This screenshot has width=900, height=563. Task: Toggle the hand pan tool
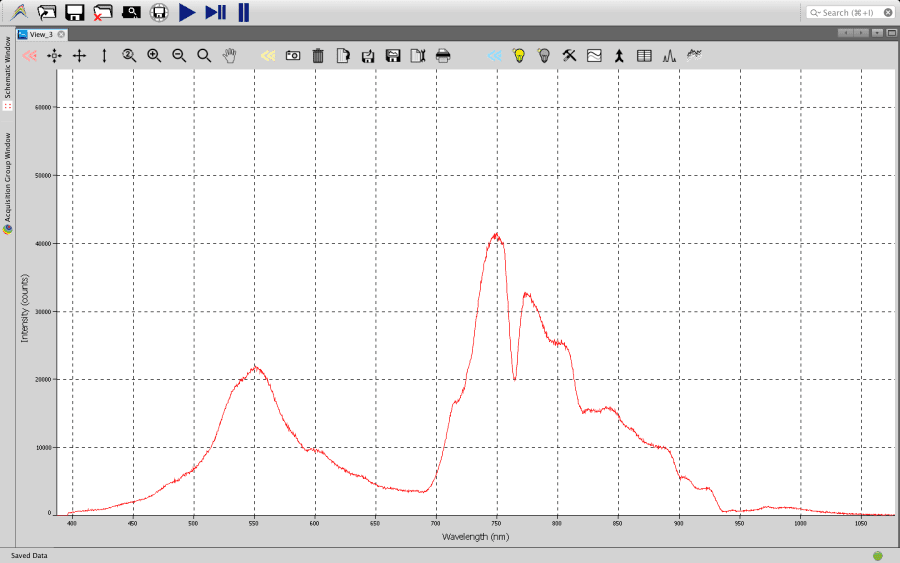pyautogui.click(x=229, y=56)
